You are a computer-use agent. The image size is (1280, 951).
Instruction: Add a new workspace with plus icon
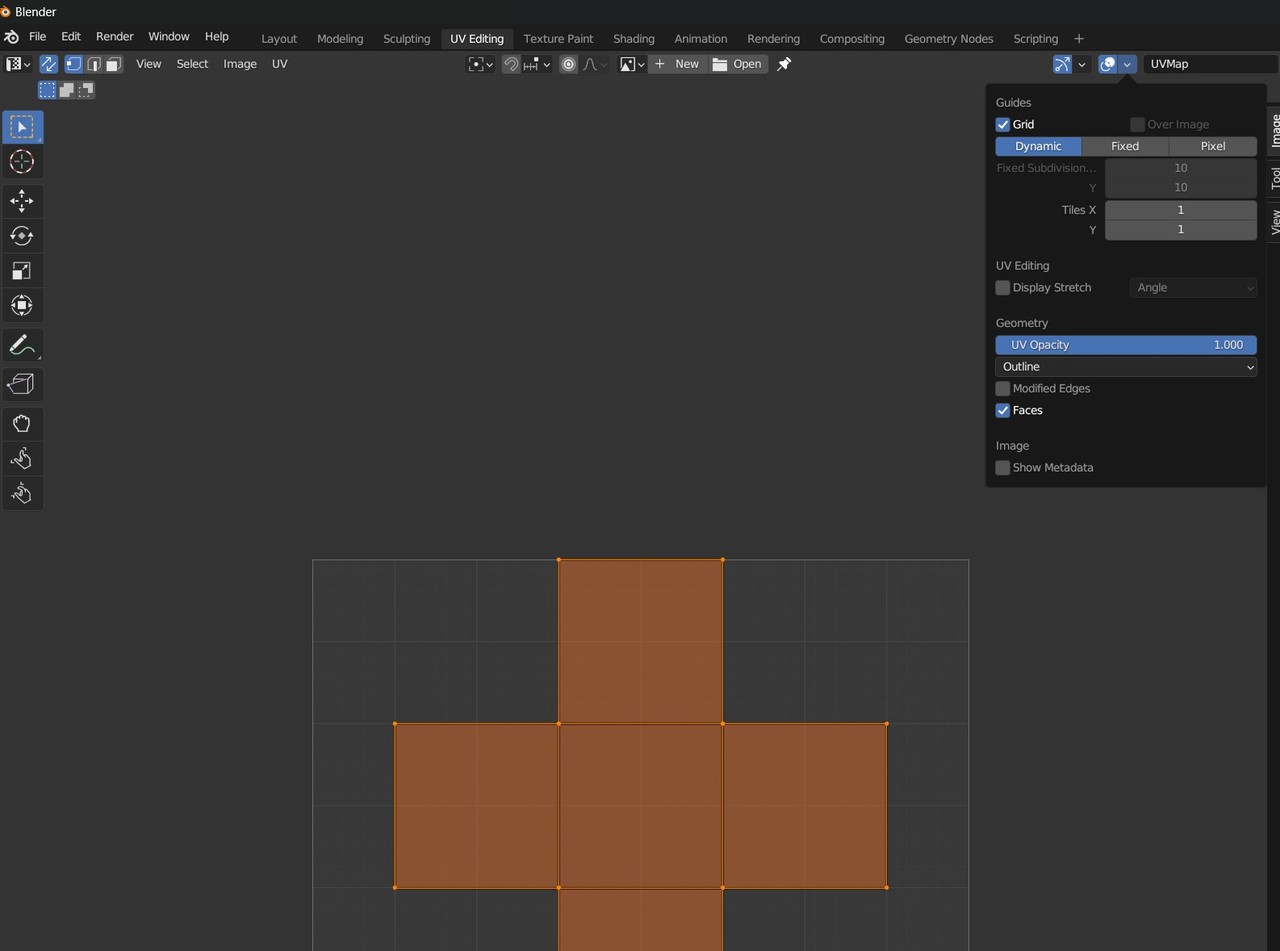tap(1079, 38)
